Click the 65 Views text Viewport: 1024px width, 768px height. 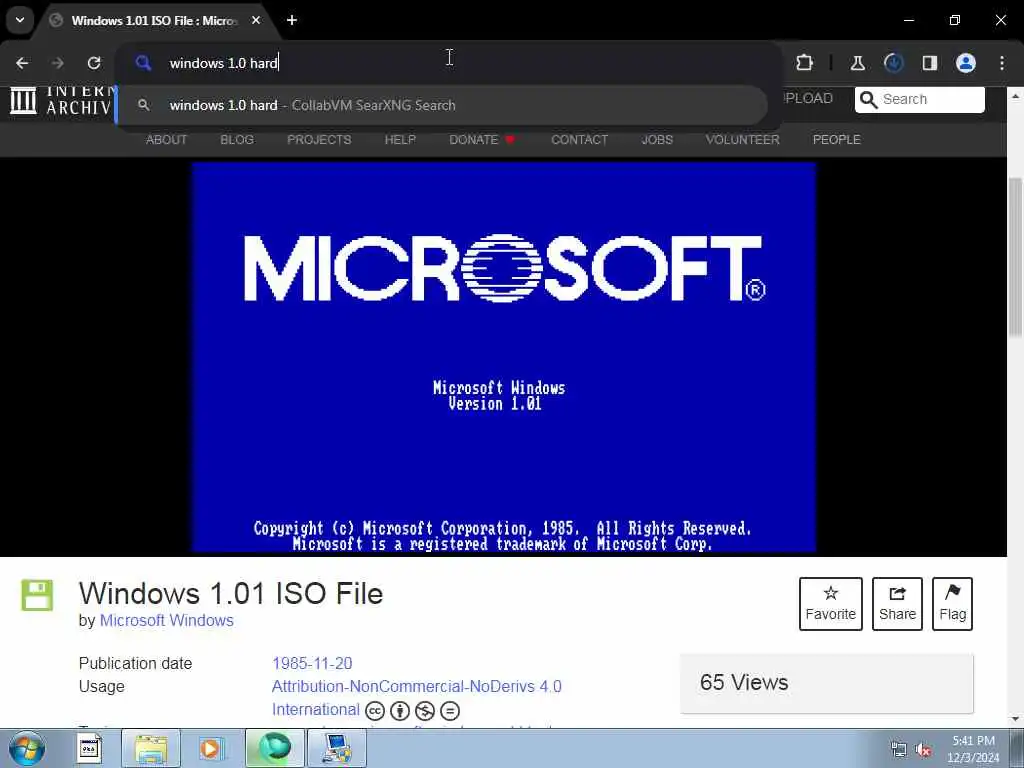click(744, 682)
